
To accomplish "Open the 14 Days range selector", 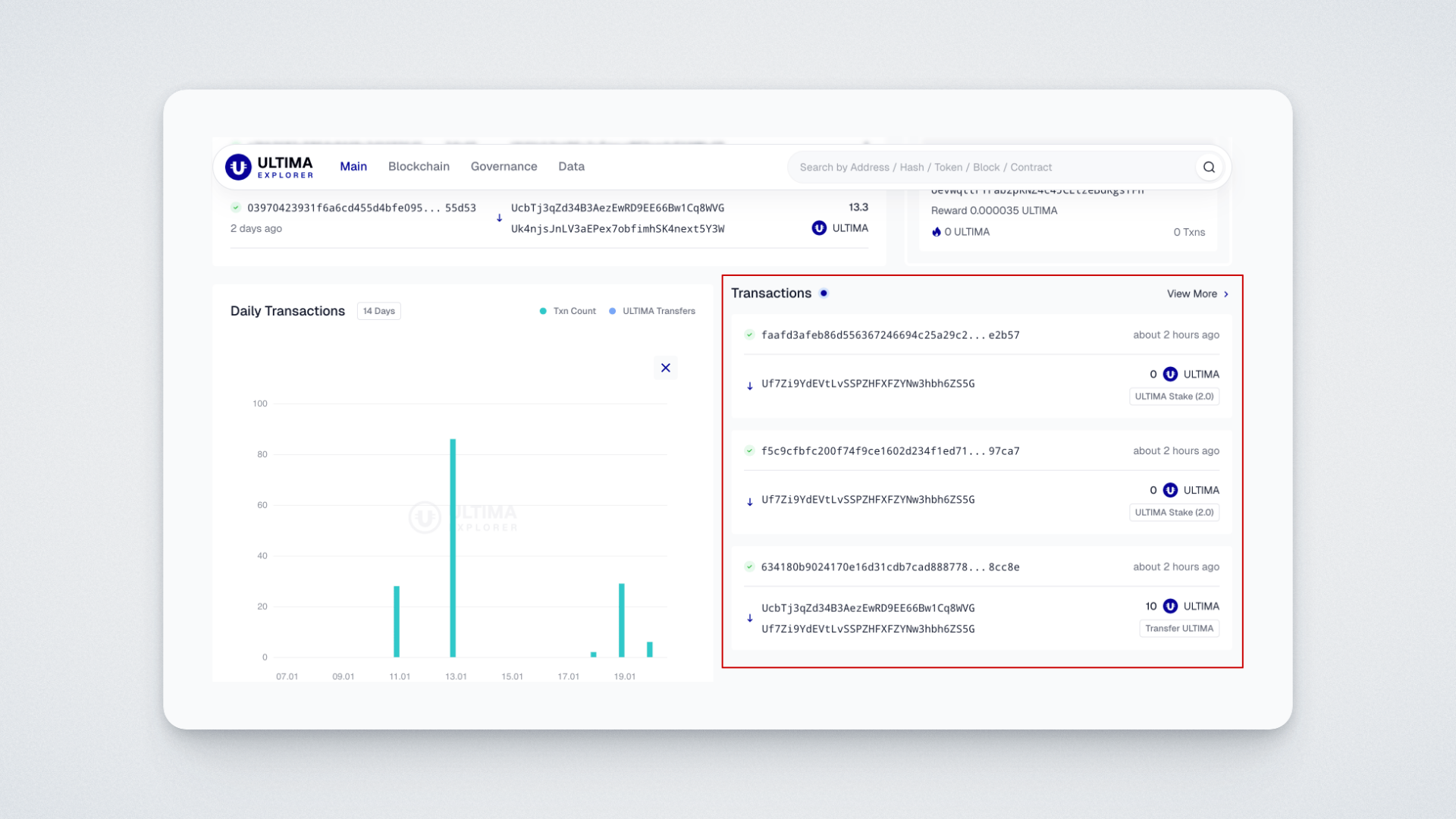I will point(378,311).
